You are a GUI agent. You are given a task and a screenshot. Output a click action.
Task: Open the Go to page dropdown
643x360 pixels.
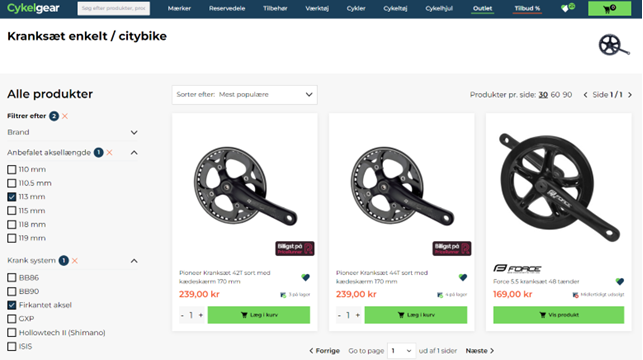pos(401,351)
